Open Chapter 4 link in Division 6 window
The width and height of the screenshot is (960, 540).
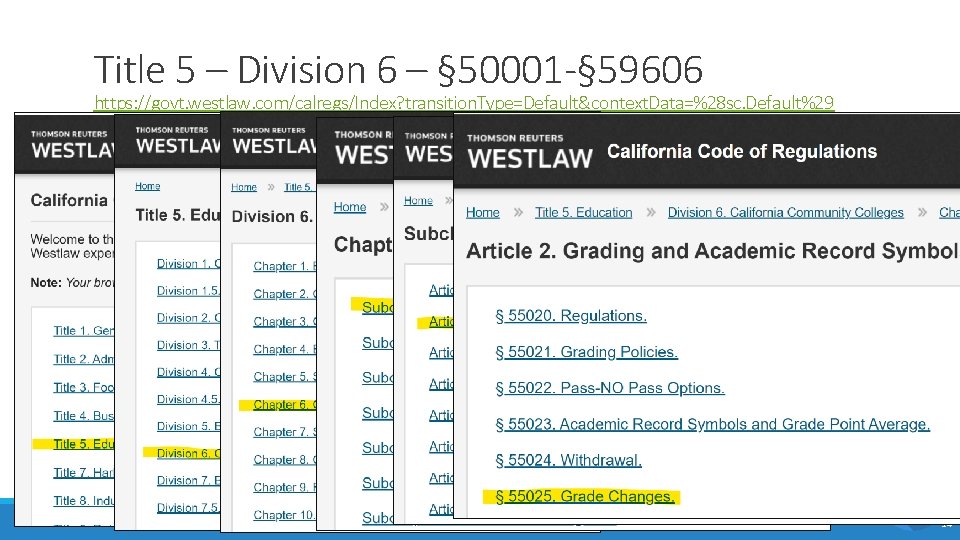(285, 349)
